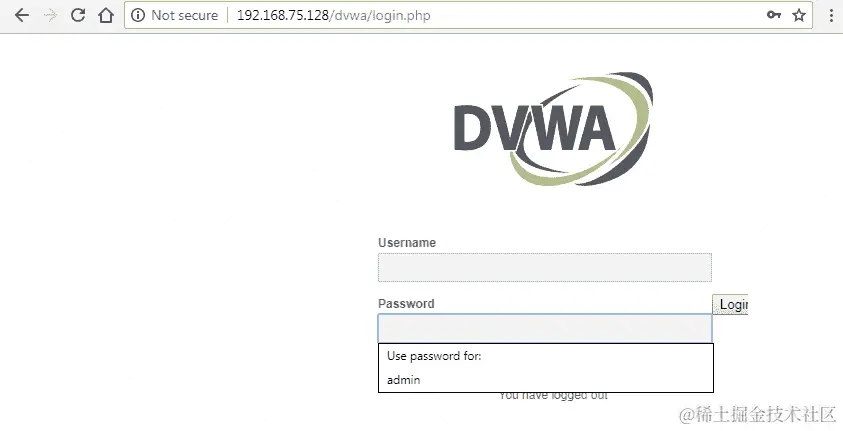Focus the Password input field

coord(545,328)
